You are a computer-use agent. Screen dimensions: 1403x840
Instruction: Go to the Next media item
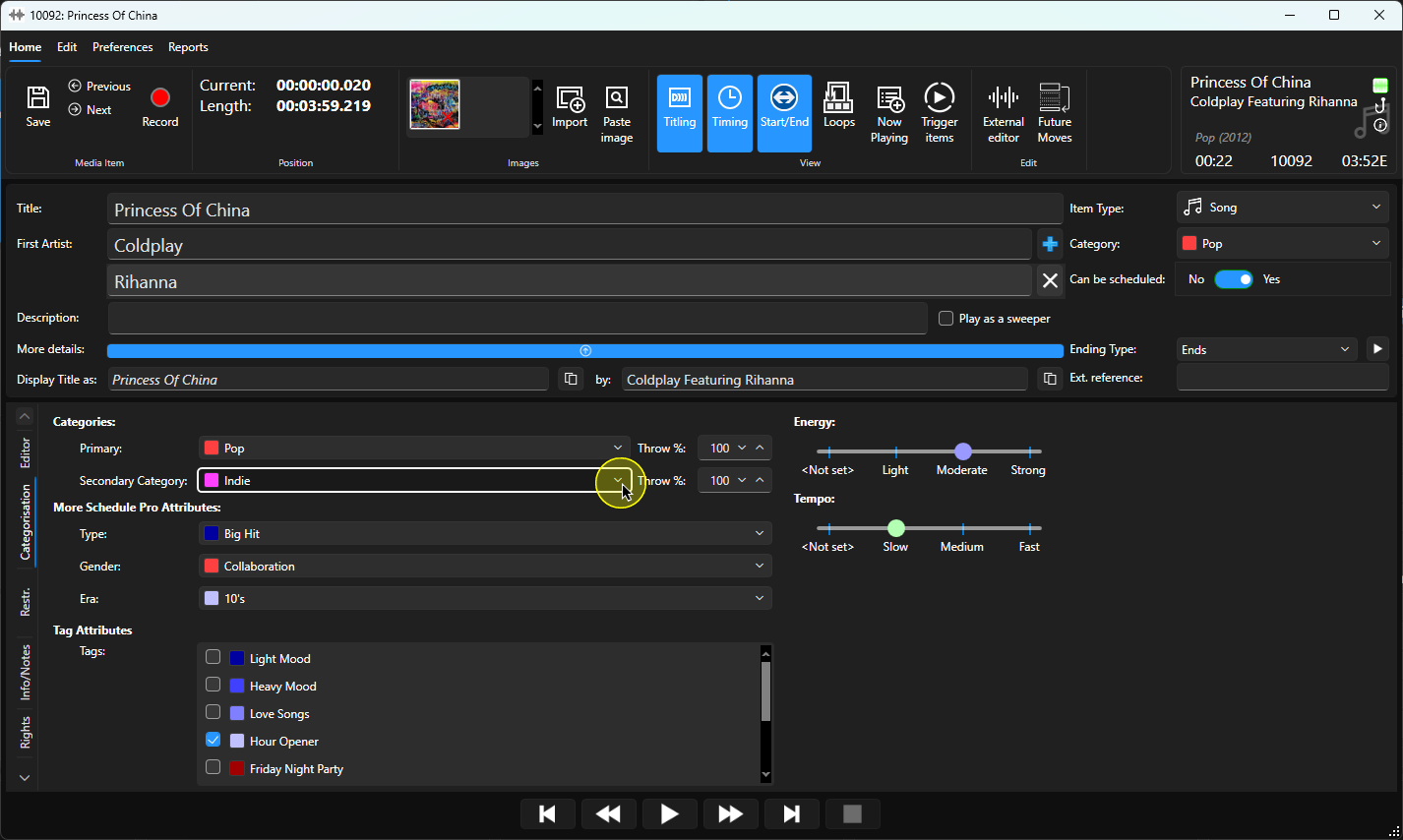90,110
